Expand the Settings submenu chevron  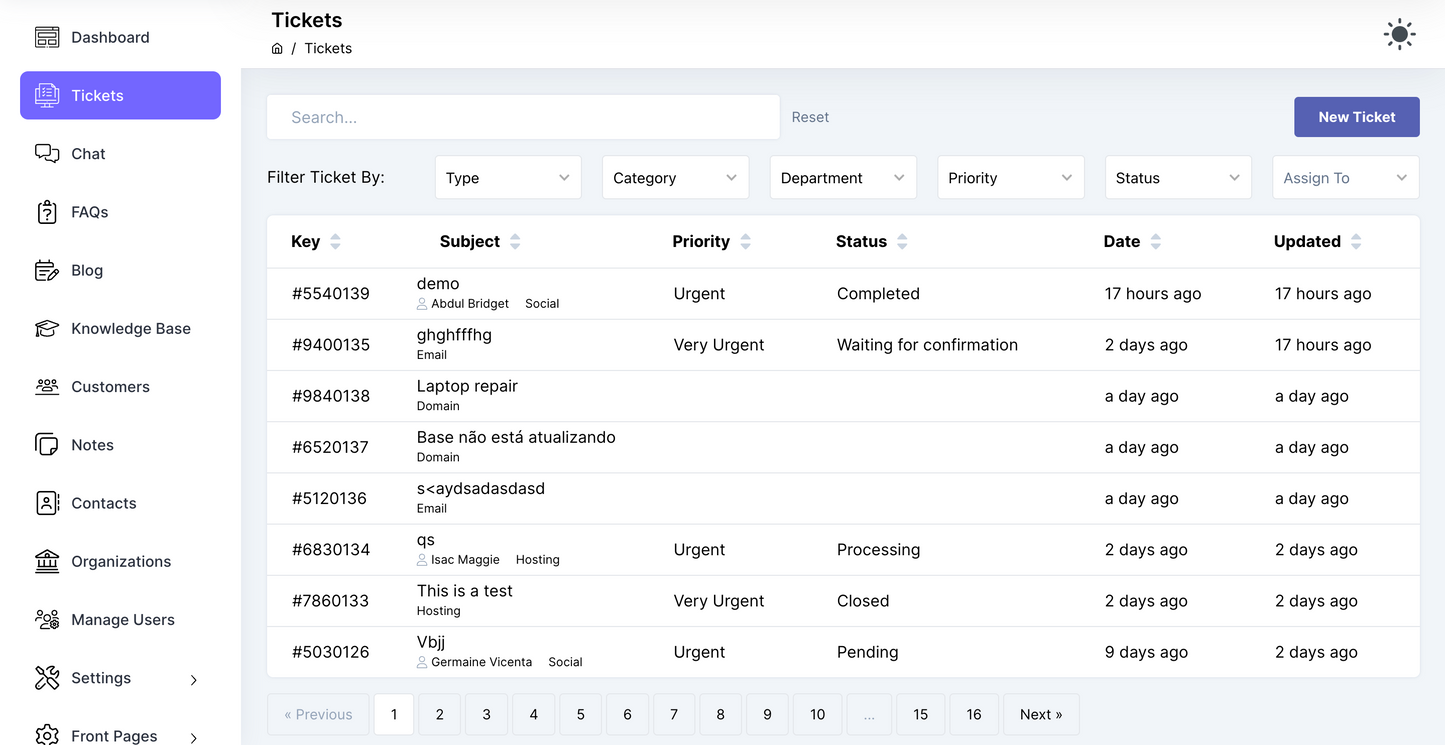[193, 680]
